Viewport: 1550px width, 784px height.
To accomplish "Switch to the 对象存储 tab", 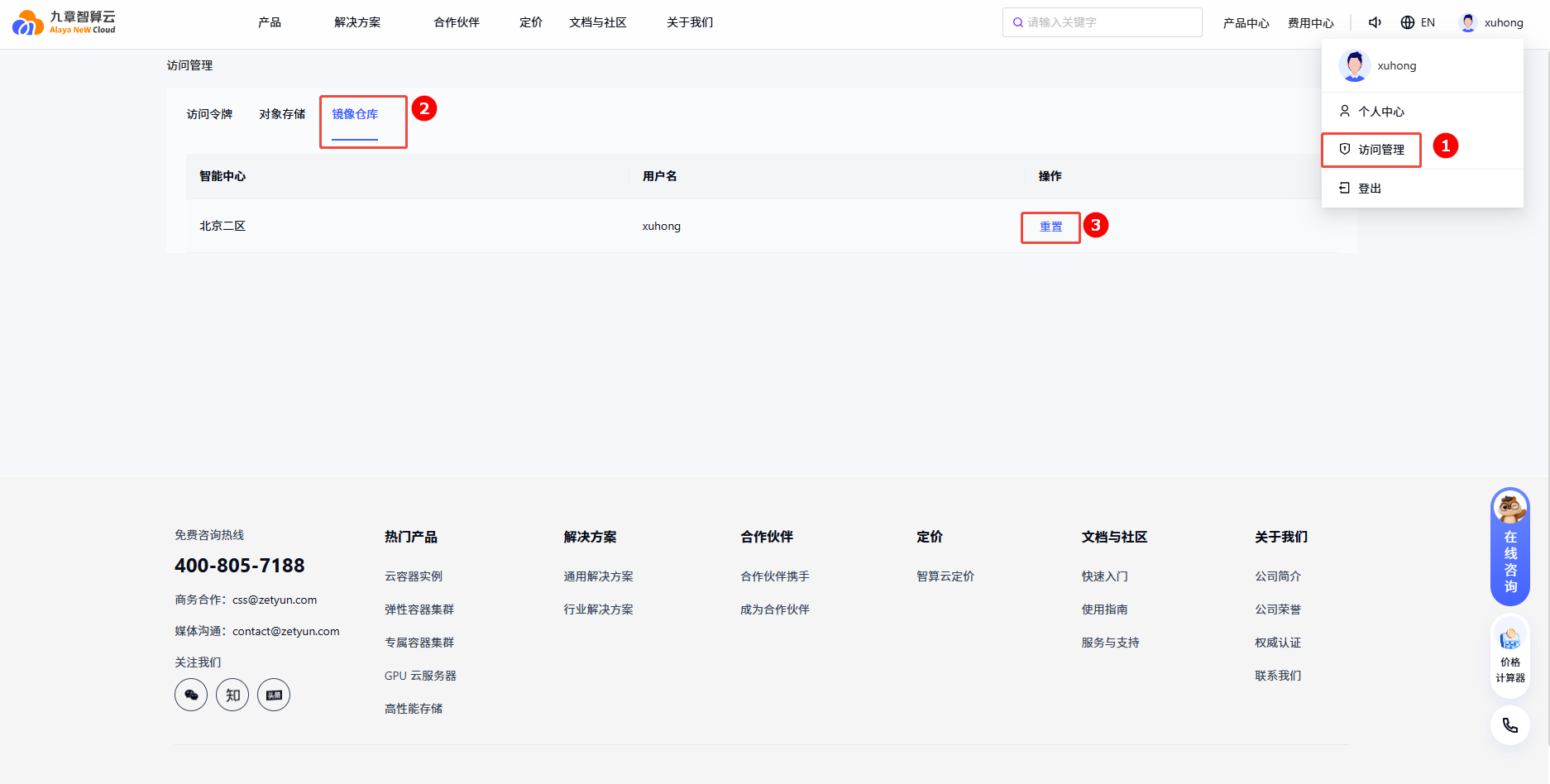I will pyautogui.click(x=282, y=114).
